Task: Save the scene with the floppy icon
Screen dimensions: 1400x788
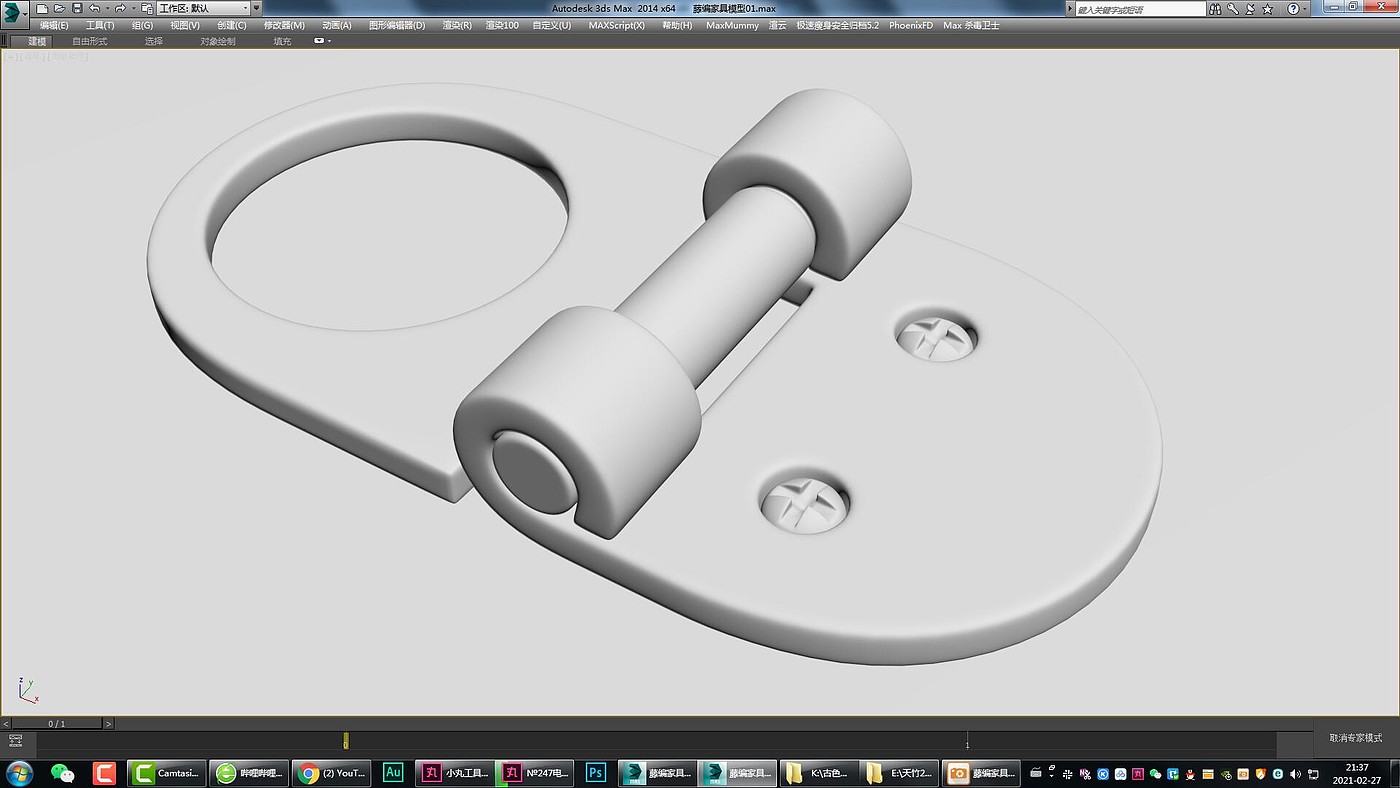Action: (76, 8)
